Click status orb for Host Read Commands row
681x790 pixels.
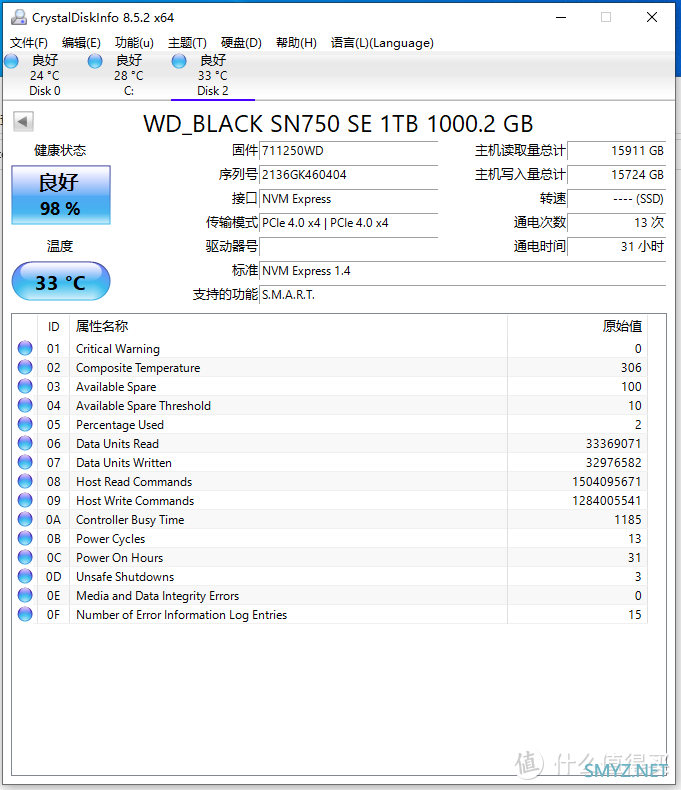pos(25,481)
